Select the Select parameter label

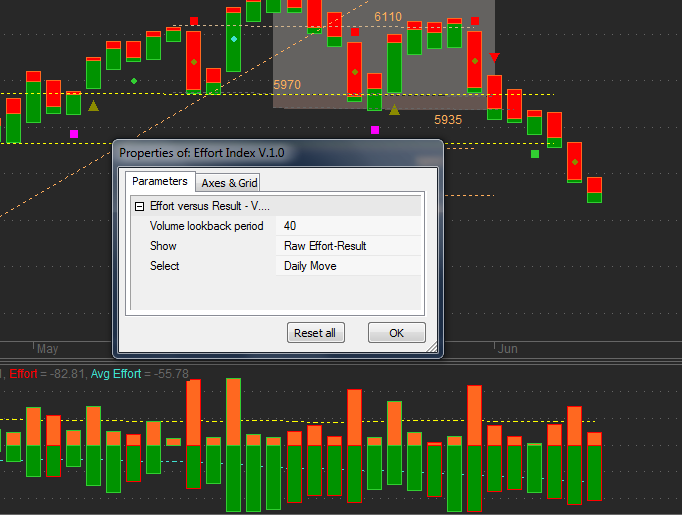[164, 266]
